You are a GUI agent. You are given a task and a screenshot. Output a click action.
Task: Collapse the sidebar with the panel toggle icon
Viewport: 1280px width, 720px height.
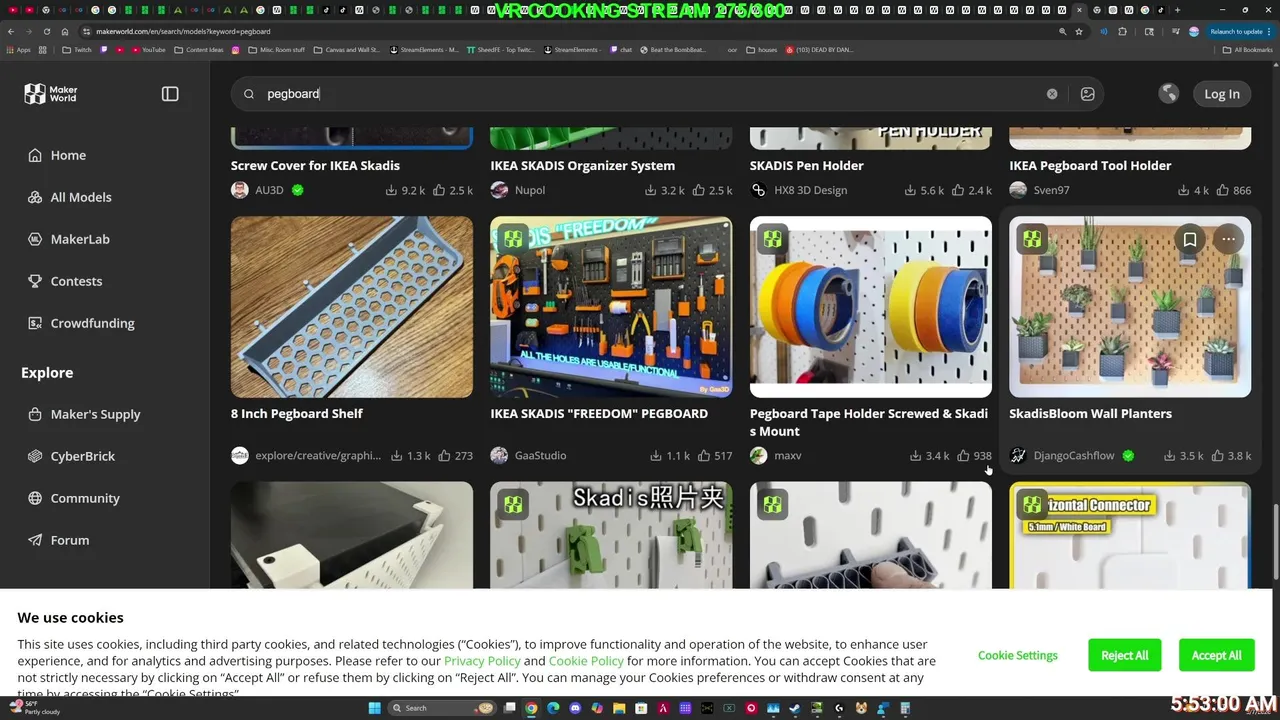(170, 94)
